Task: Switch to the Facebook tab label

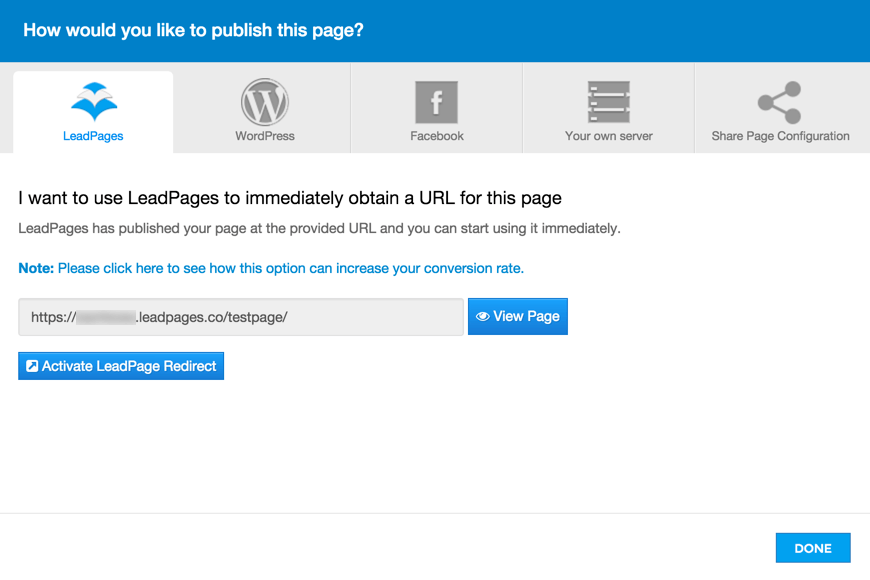Action: click(x=437, y=136)
